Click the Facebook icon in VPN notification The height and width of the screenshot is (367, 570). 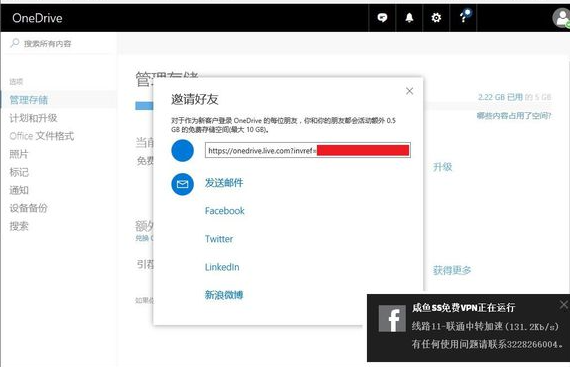[x=392, y=318]
